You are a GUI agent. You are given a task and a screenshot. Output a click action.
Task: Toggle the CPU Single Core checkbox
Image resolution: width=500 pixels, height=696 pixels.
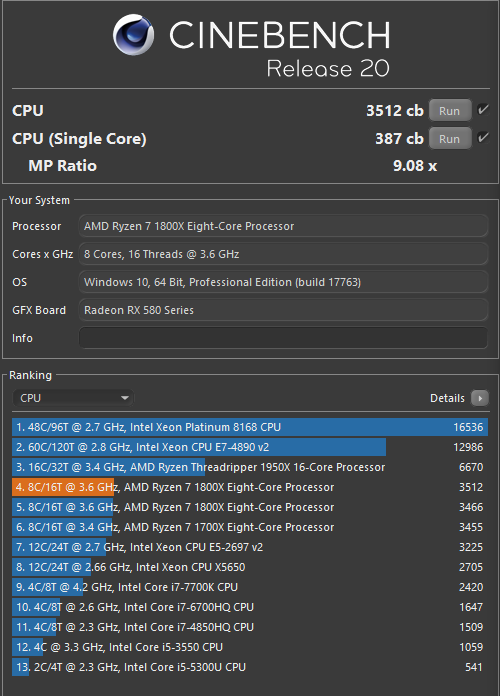click(x=483, y=138)
